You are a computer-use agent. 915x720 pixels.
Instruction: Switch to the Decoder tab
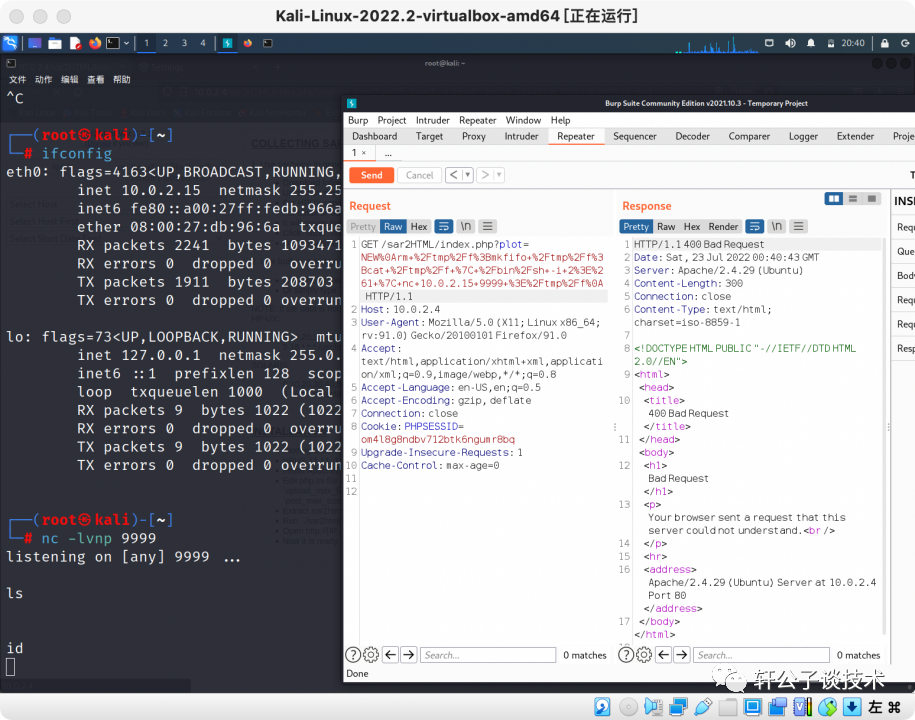click(693, 136)
